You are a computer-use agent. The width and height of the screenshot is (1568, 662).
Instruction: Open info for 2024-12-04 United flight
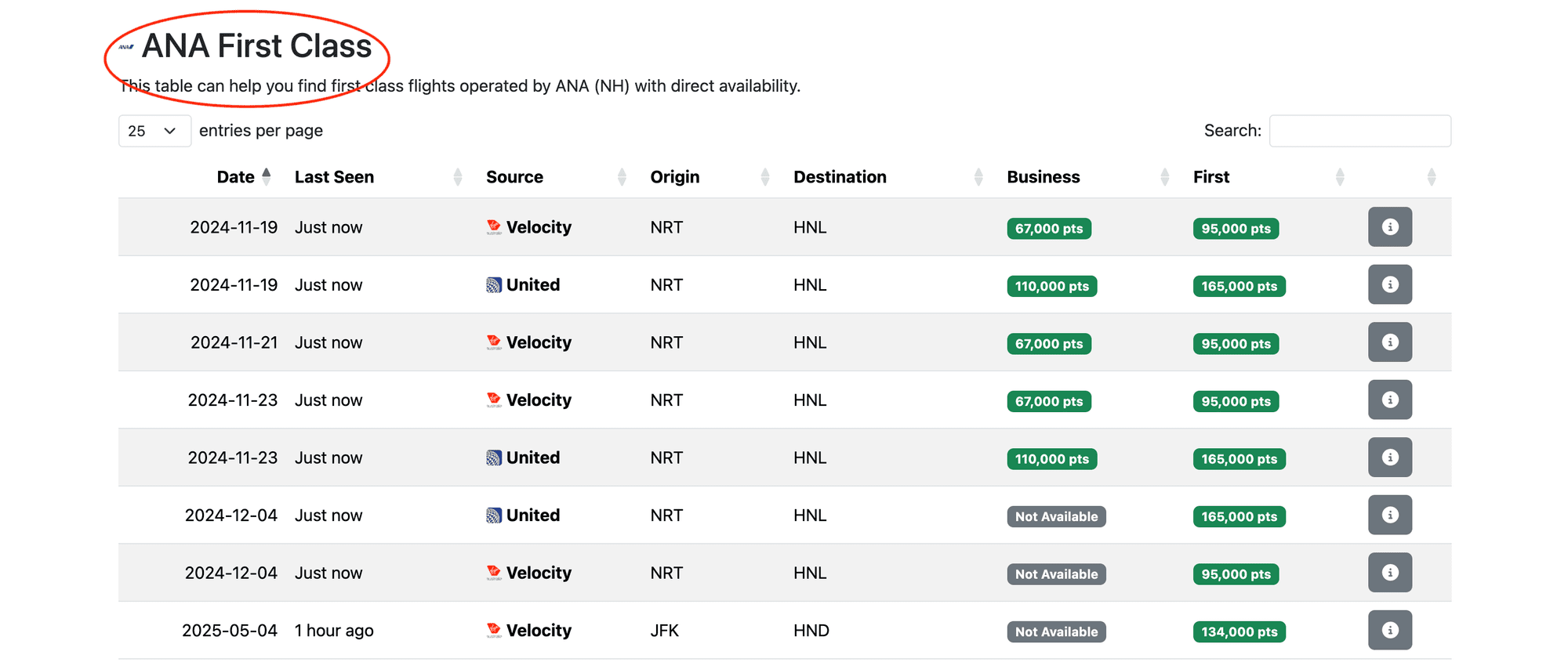(1389, 515)
